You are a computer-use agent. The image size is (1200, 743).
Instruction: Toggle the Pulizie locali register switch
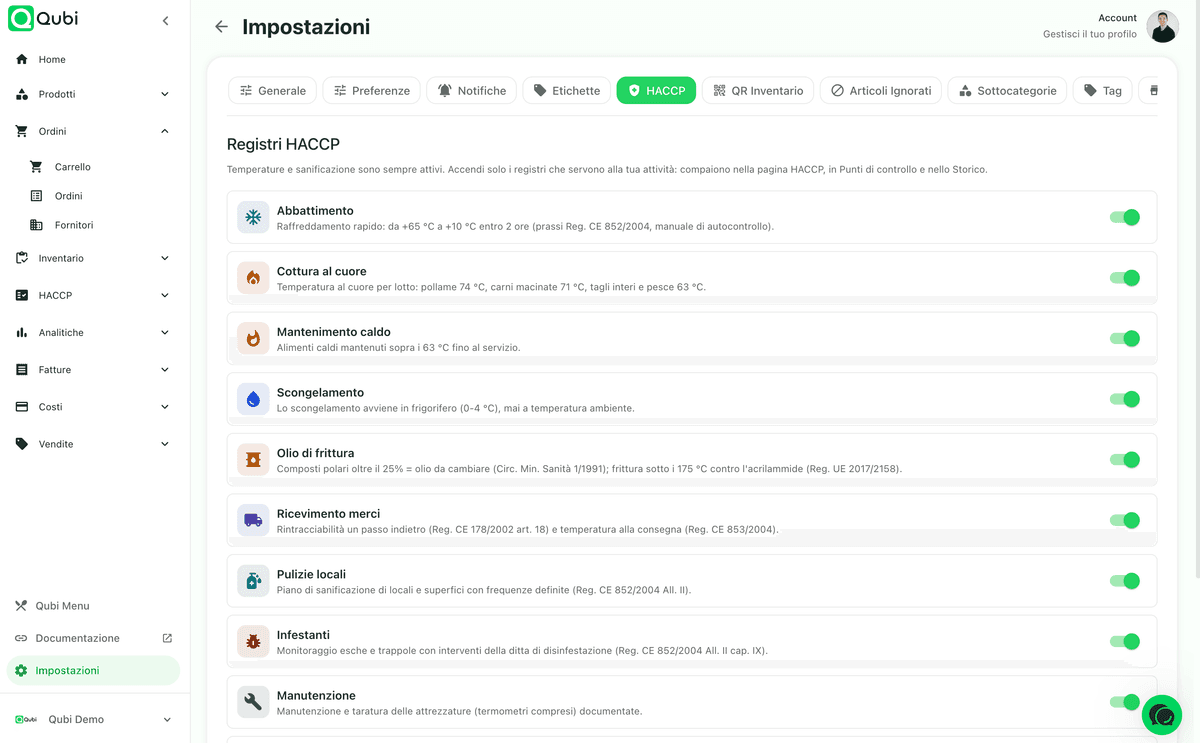[x=1125, y=581]
